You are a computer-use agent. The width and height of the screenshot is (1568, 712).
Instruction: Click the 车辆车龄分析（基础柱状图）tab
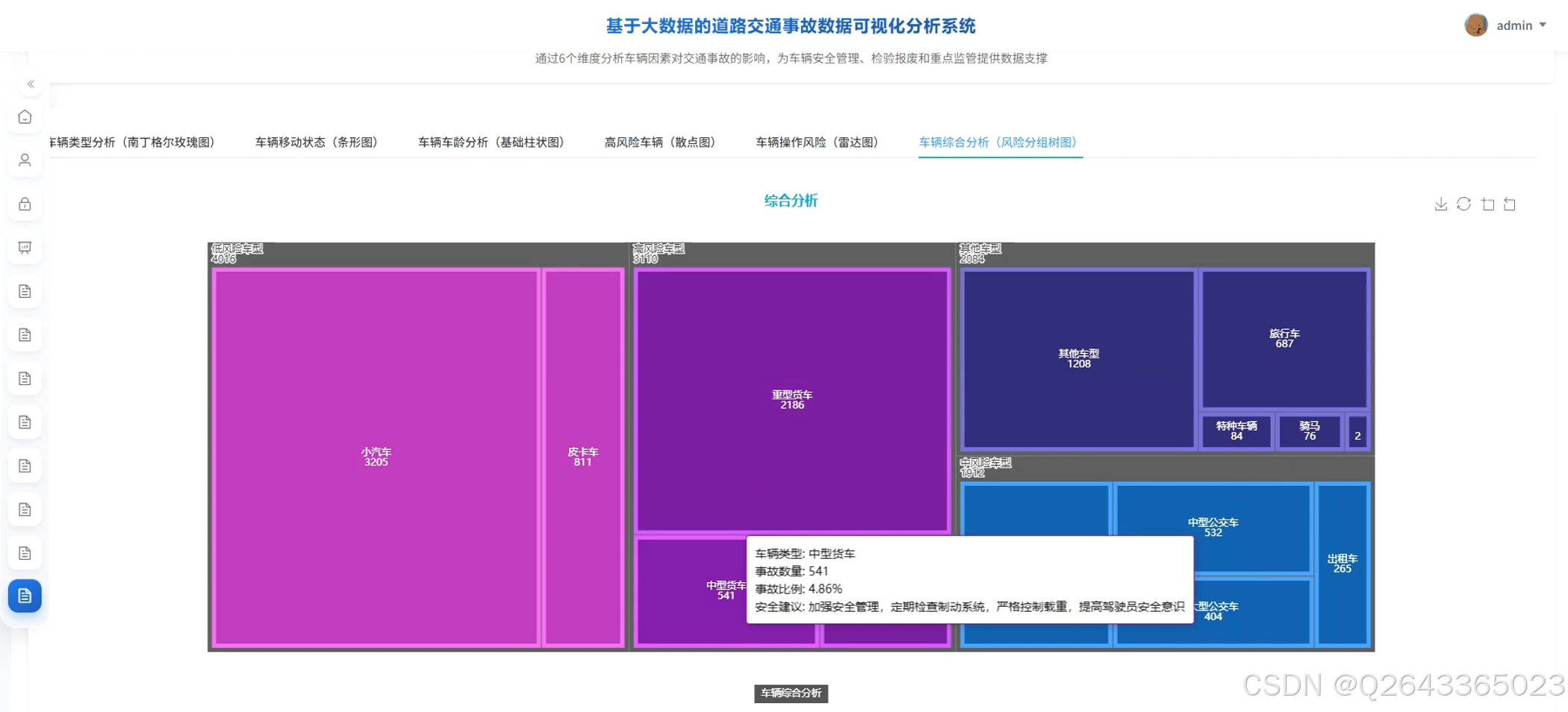(x=491, y=142)
